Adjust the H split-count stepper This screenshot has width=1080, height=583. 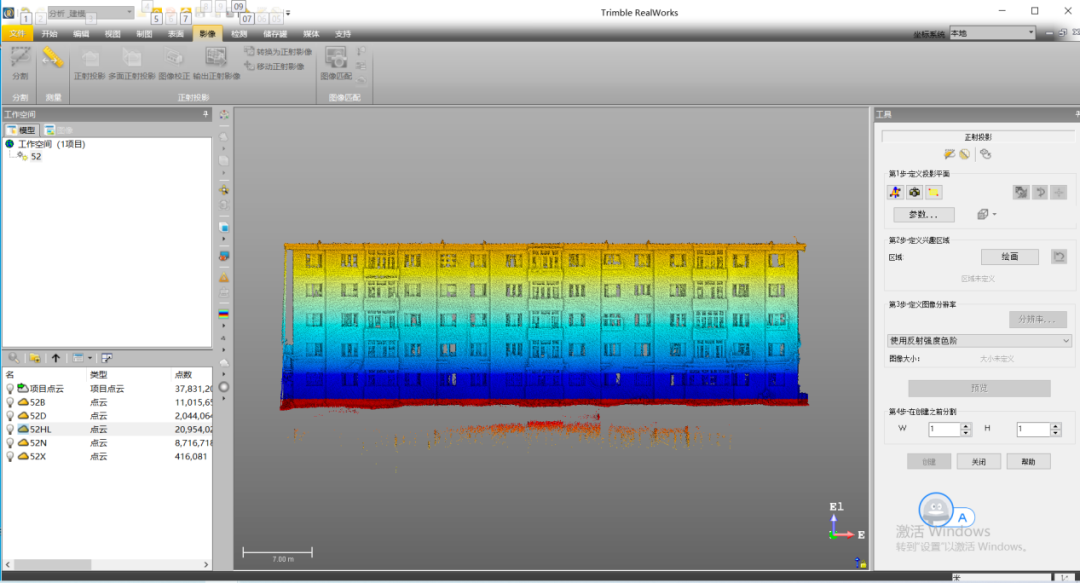click(x=1055, y=429)
